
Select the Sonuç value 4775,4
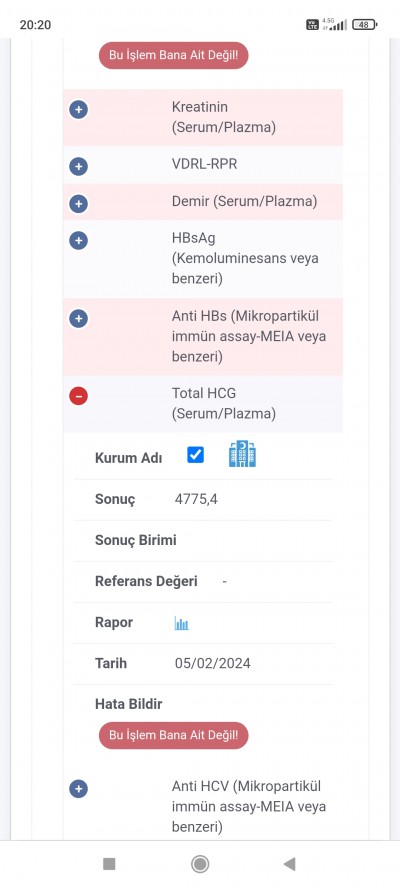click(x=196, y=500)
